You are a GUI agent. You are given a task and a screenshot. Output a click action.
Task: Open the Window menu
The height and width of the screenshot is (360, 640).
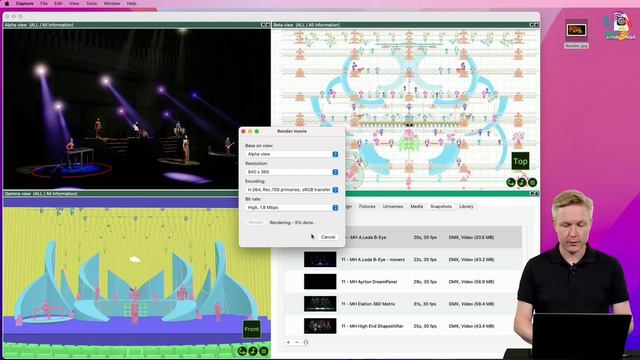(112, 3)
